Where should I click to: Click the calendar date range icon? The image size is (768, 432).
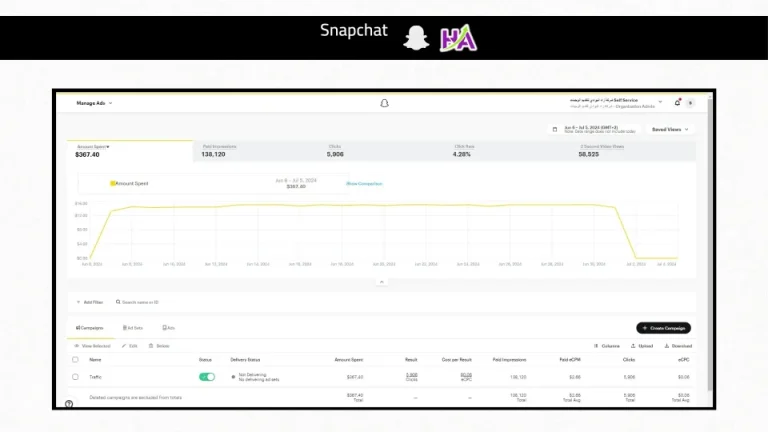(554, 129)
